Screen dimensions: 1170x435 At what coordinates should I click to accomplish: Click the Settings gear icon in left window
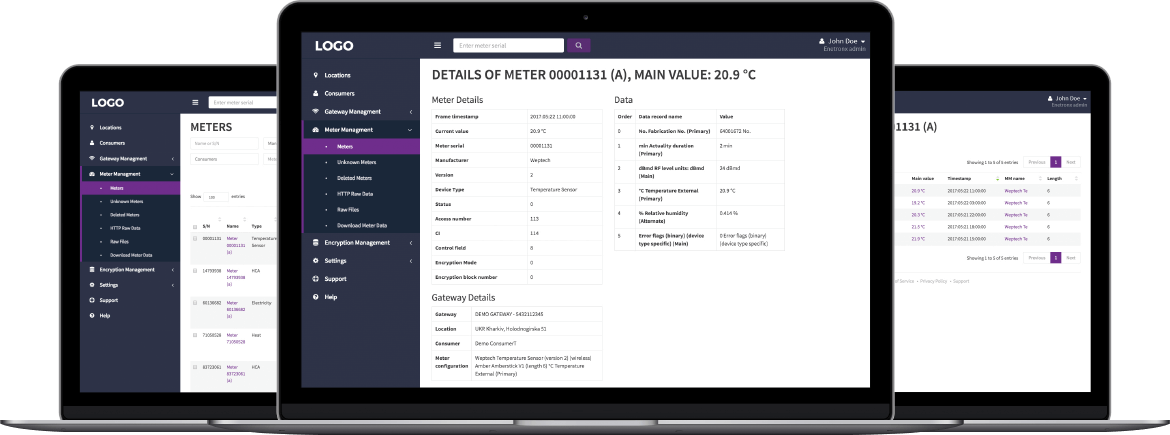coord(92,285)
